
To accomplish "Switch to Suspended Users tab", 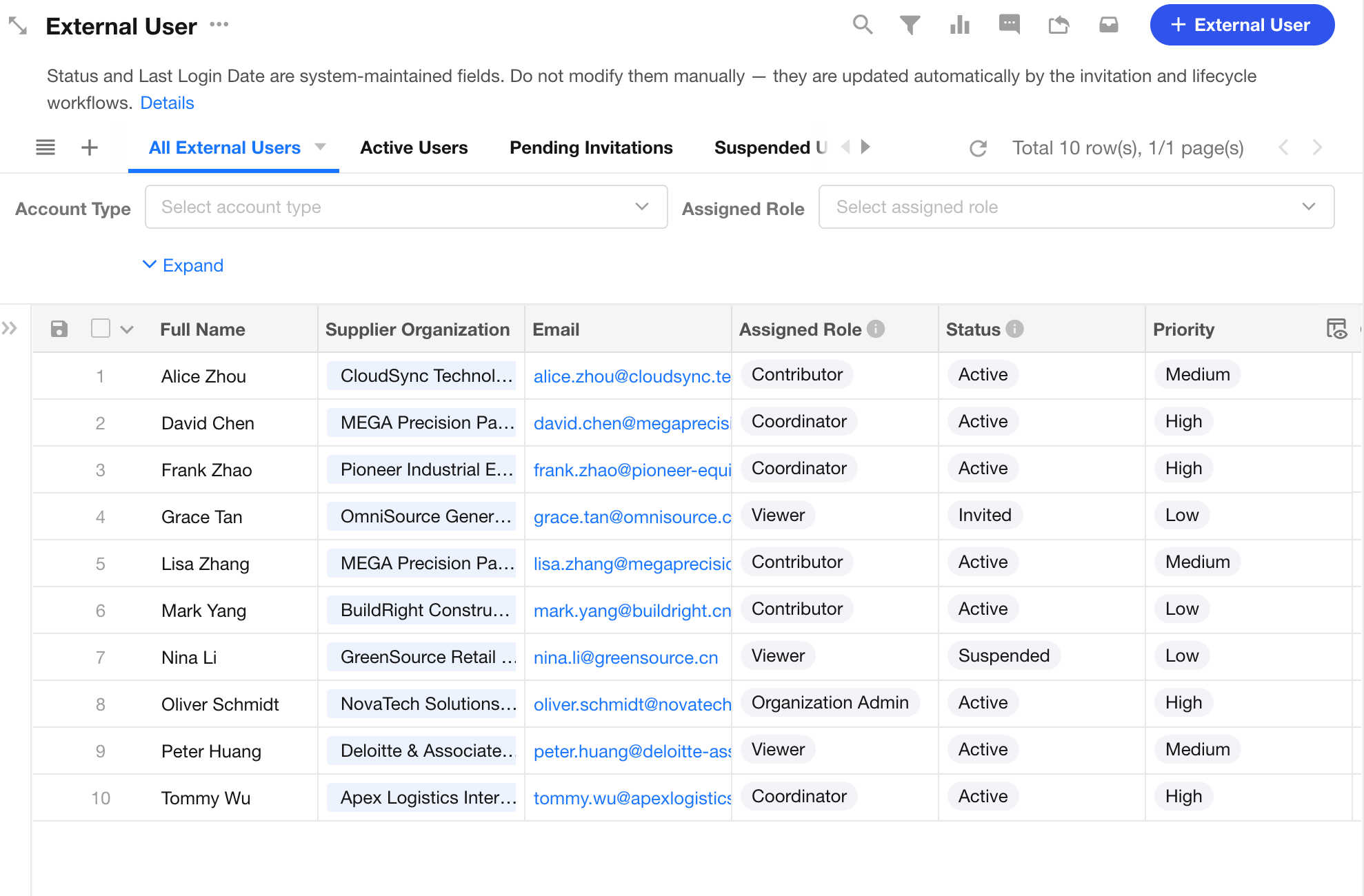I will tap(770, 147).
